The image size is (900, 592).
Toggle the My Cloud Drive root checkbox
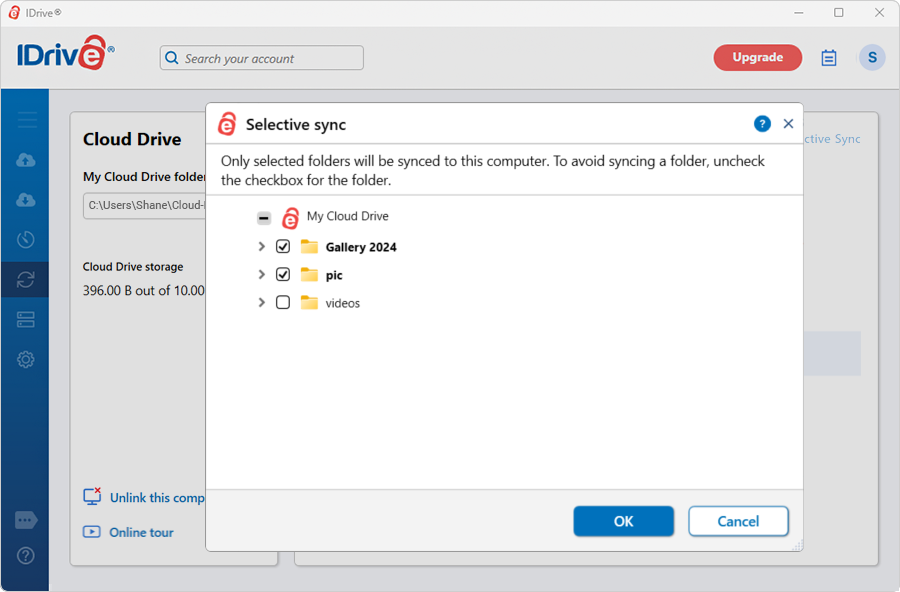click(x=264, y=218)
